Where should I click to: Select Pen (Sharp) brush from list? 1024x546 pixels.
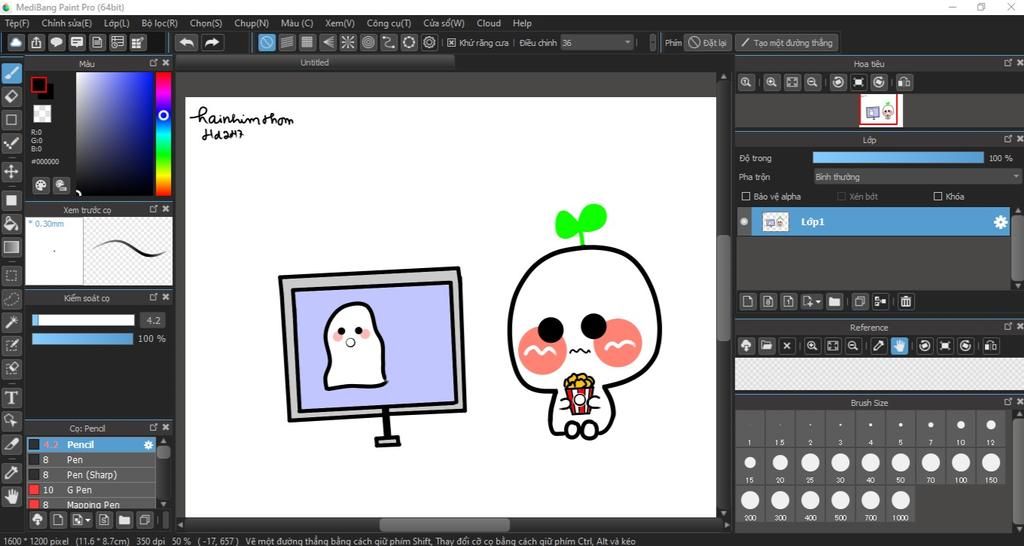coord(91,475)
